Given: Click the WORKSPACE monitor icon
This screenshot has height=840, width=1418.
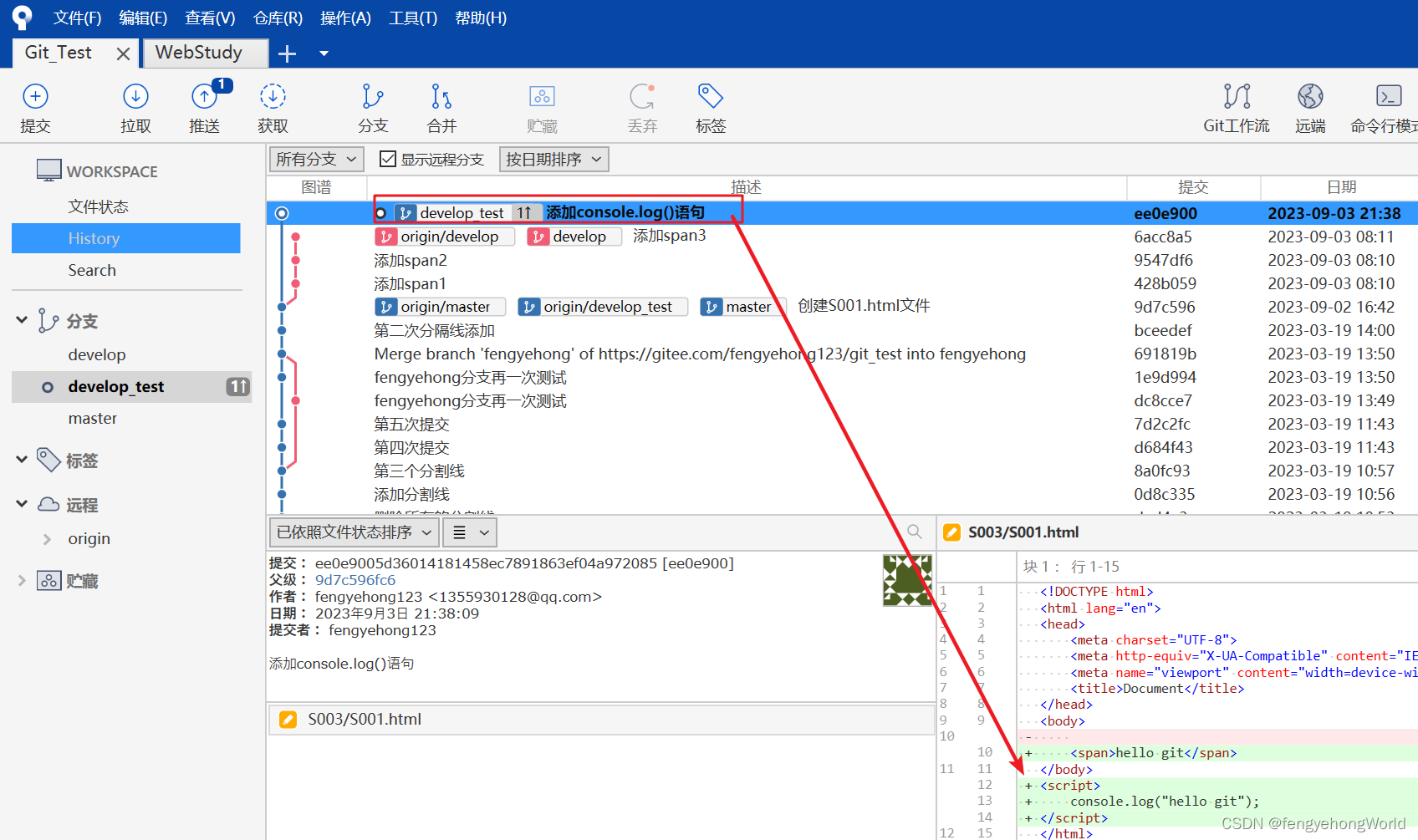Looking at the screenshot, I should [49, 171].
